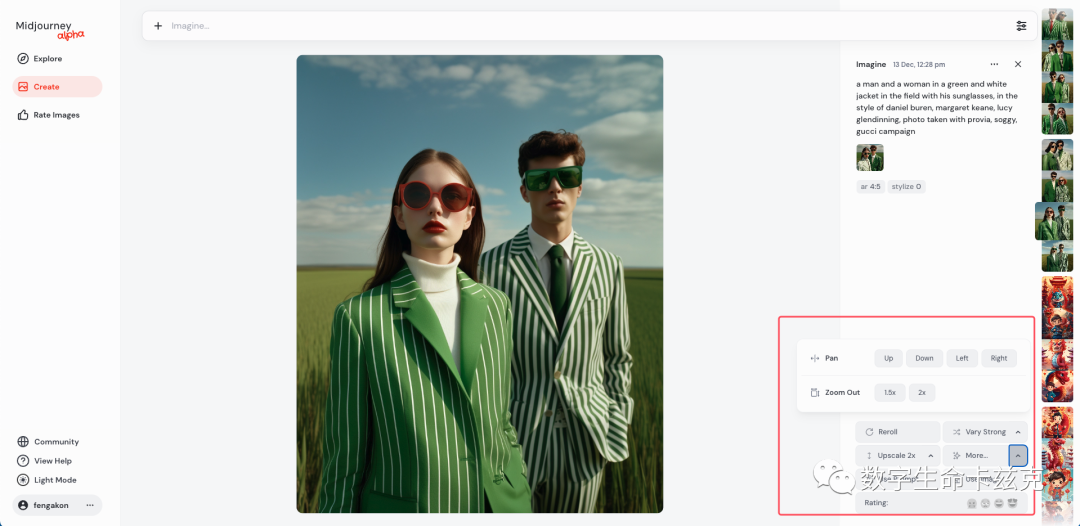The height and width of the screenshot is (526, 1080).
Task: Click the plus icon in the Imagine bar
Action: [158, 25]
